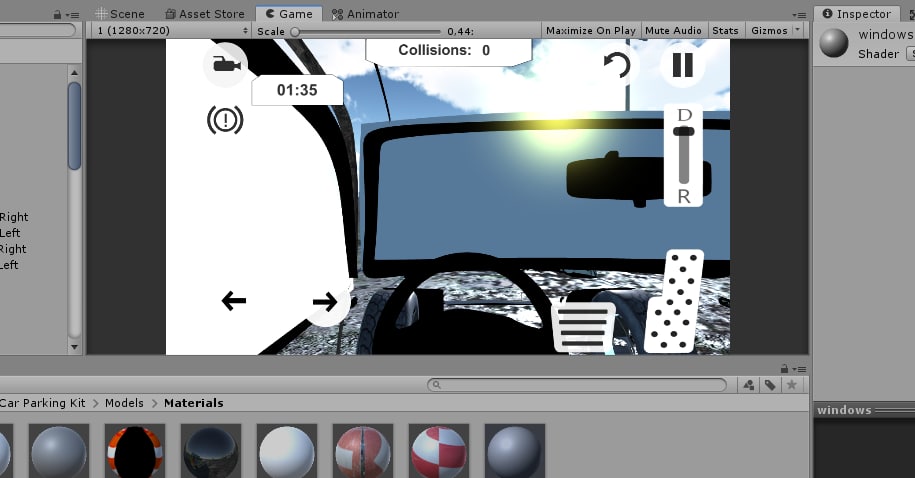Click the 01:35 timer display
Viewport: 915px width, 478px height.
pyautogui.click(x=297, y=90)
